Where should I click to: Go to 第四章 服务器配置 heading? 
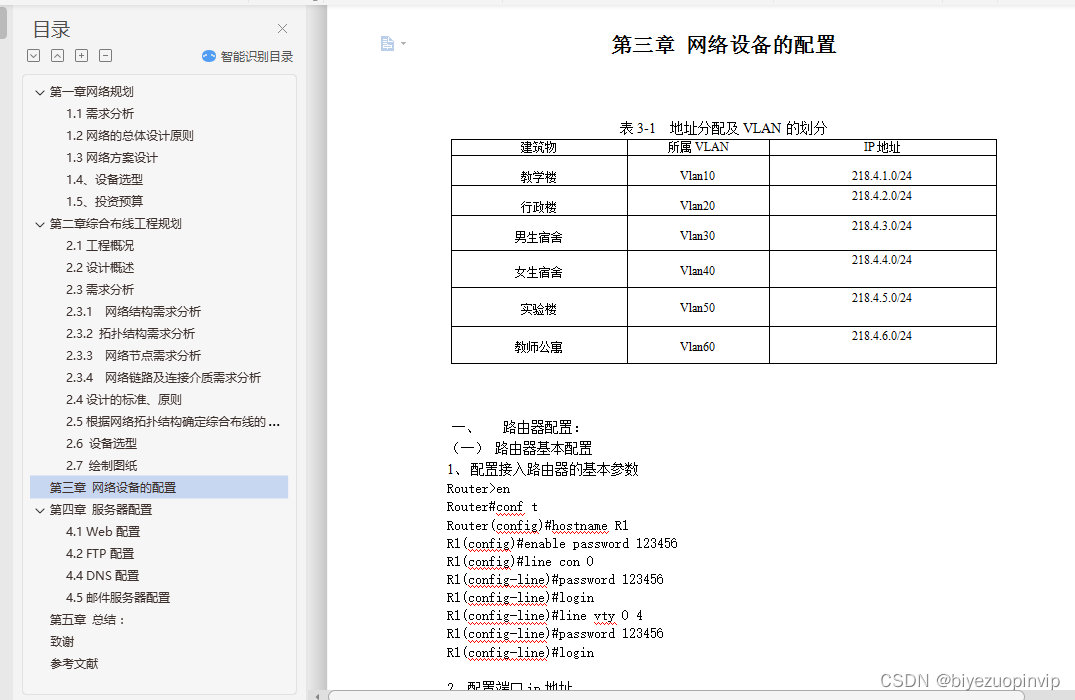[101, 509]
